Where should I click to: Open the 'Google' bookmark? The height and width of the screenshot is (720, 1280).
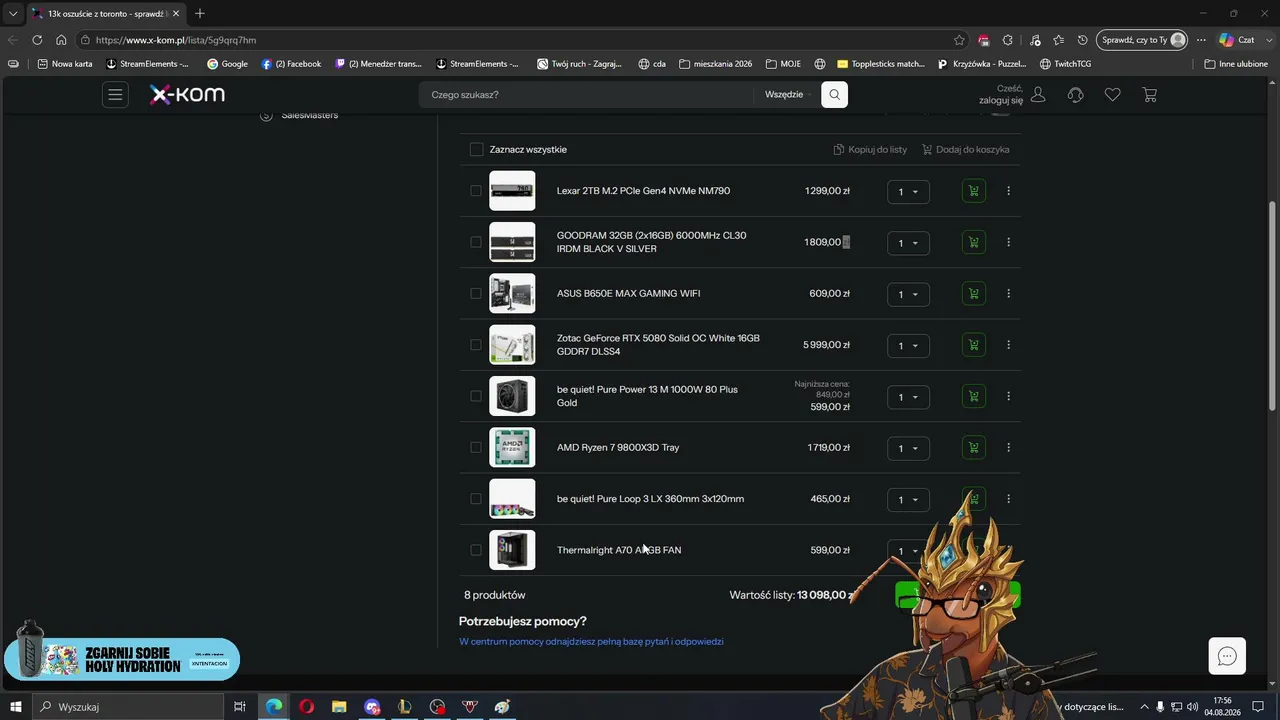(x=227, y=64)
